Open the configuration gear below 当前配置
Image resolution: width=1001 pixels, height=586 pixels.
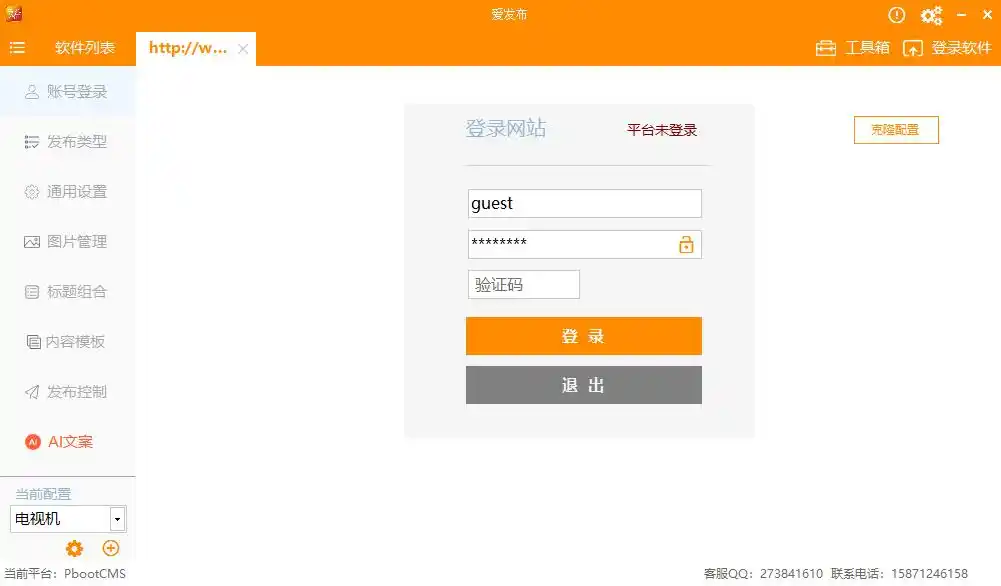point(73,548)
